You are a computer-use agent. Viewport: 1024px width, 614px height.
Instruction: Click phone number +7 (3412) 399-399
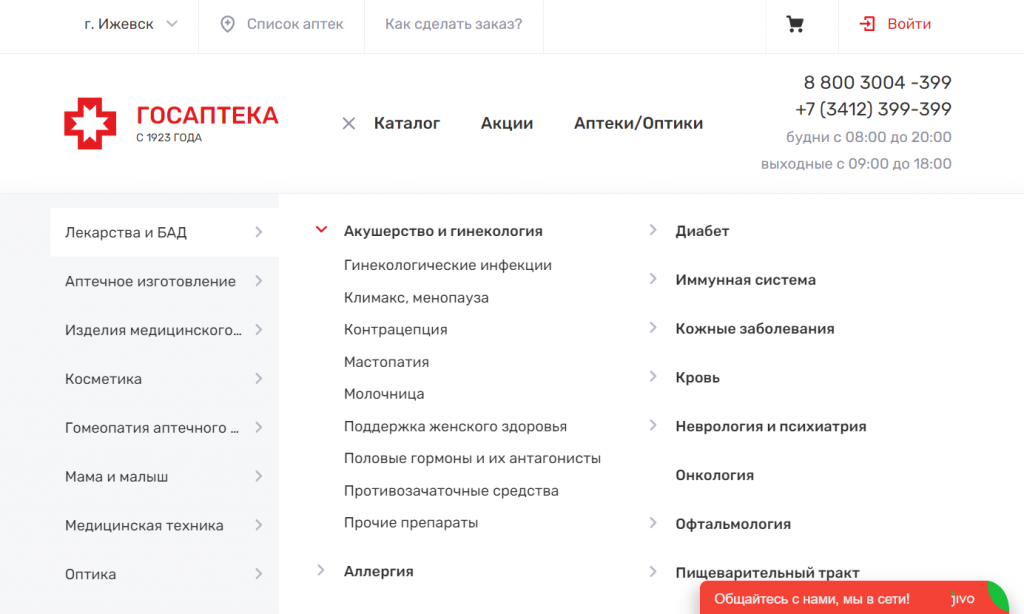click(872, 109)
